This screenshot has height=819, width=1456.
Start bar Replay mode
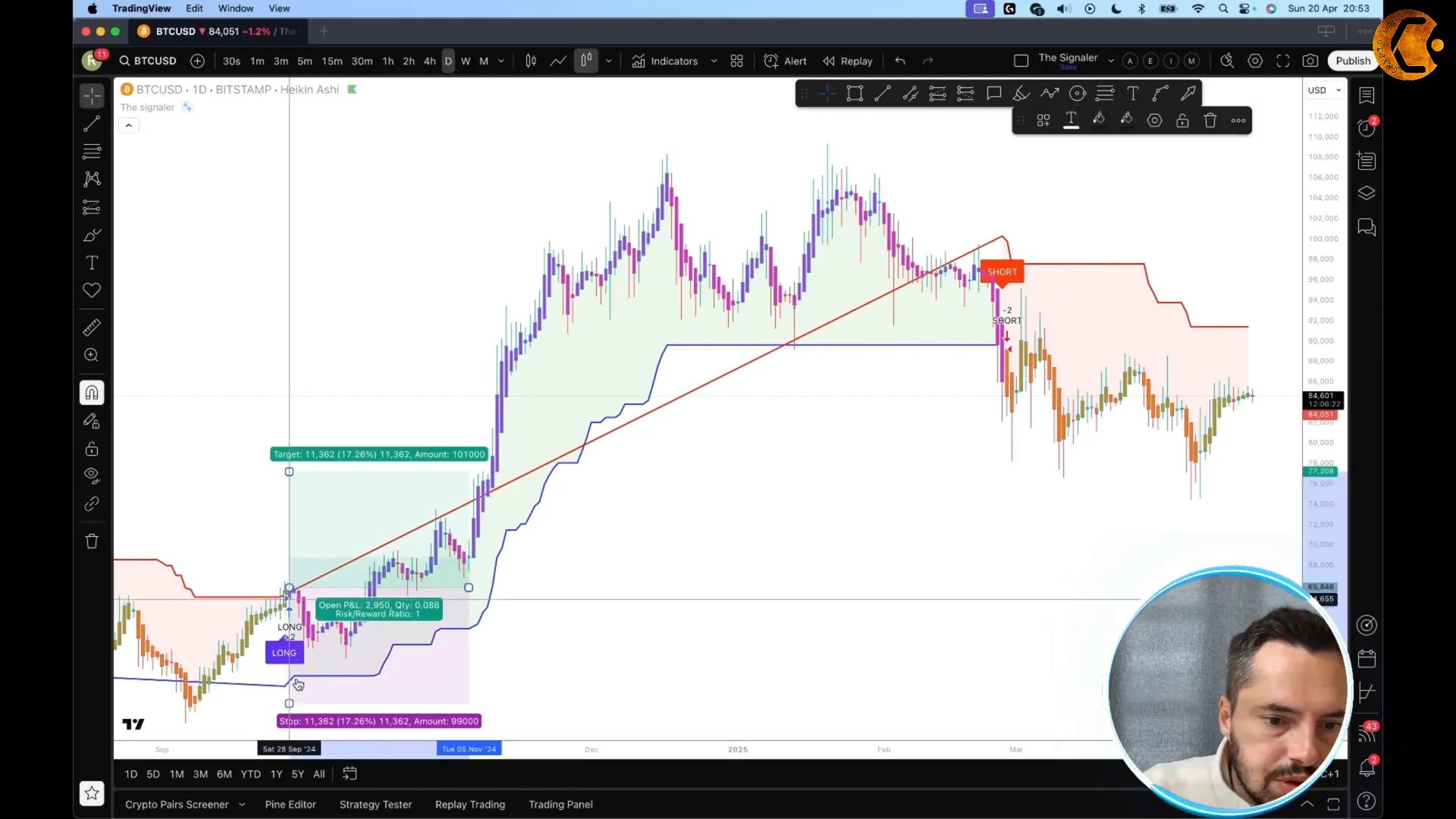coord(848,61)
